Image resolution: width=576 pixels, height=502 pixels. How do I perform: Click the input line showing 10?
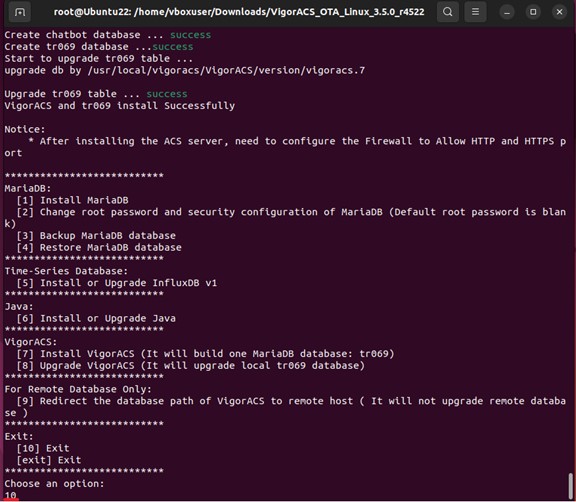point(11,495)
